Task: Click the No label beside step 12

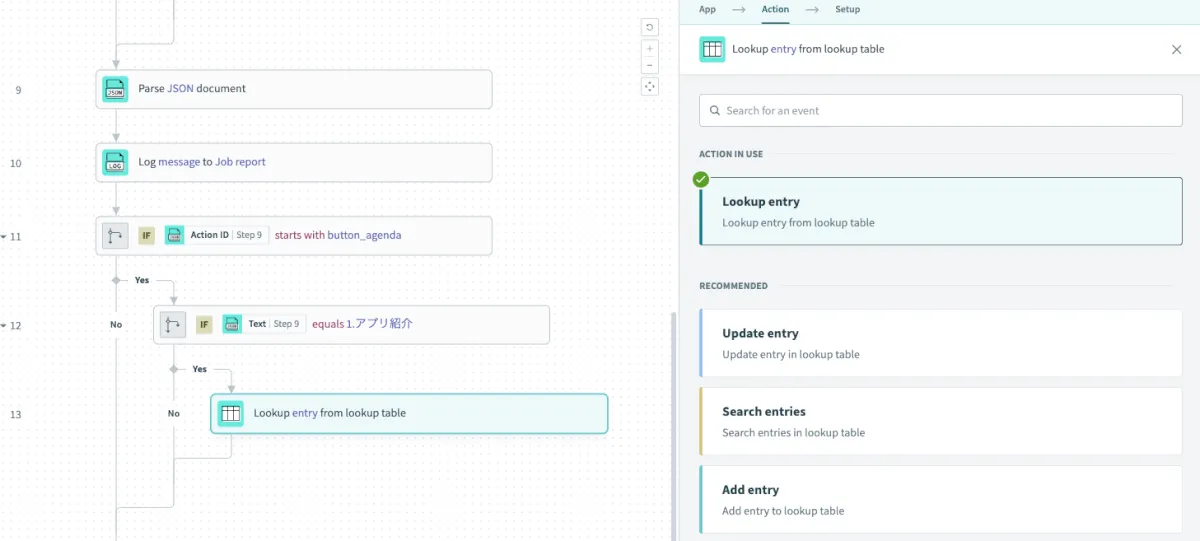Action: 116,325
